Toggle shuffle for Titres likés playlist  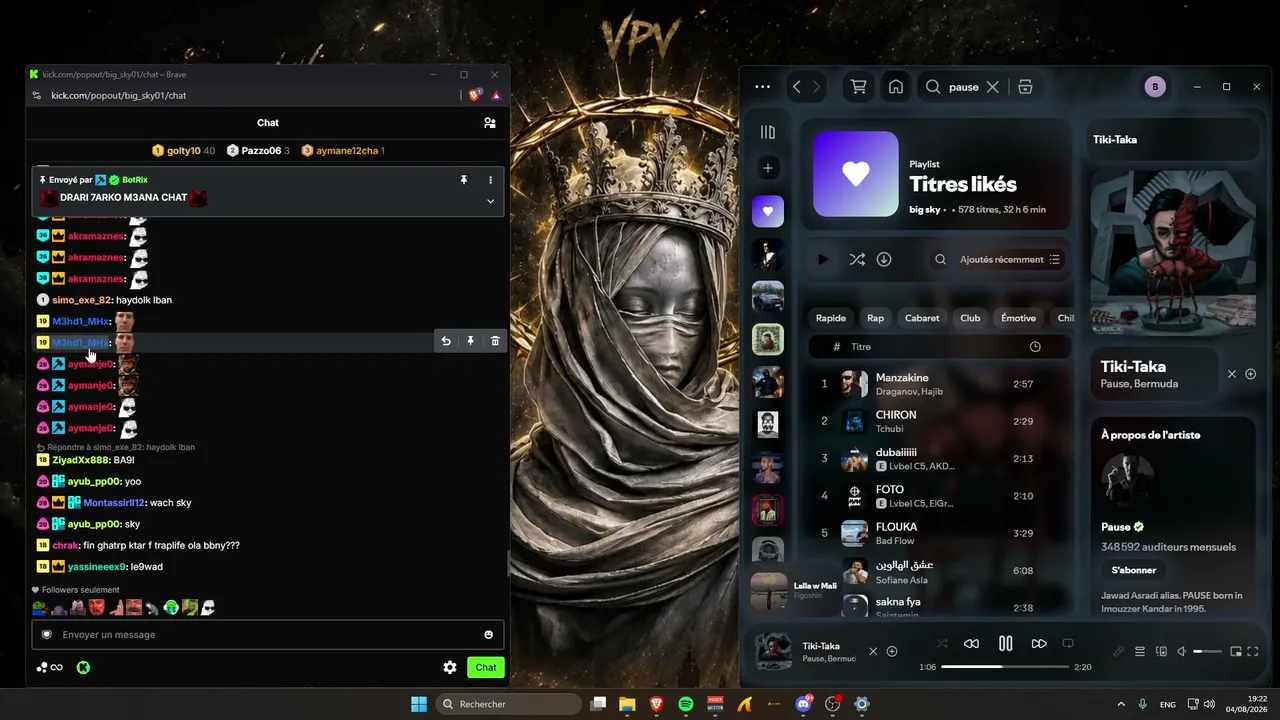[x=857, y=259]
